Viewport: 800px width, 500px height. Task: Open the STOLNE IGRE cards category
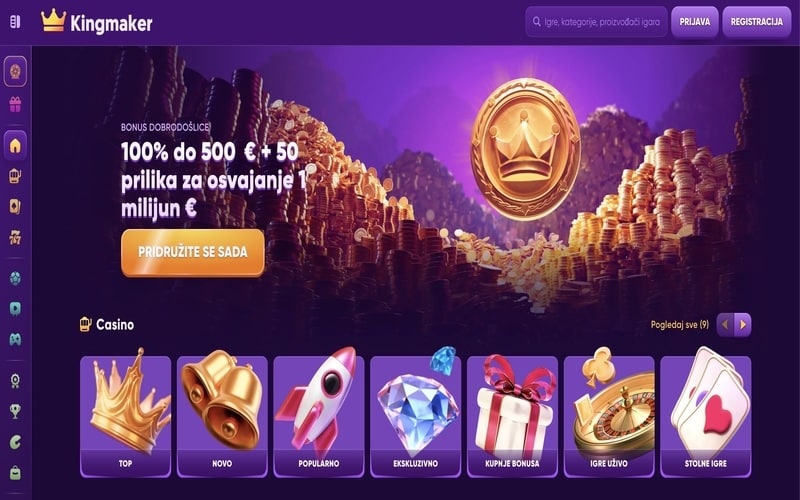[x=706, y=416]
